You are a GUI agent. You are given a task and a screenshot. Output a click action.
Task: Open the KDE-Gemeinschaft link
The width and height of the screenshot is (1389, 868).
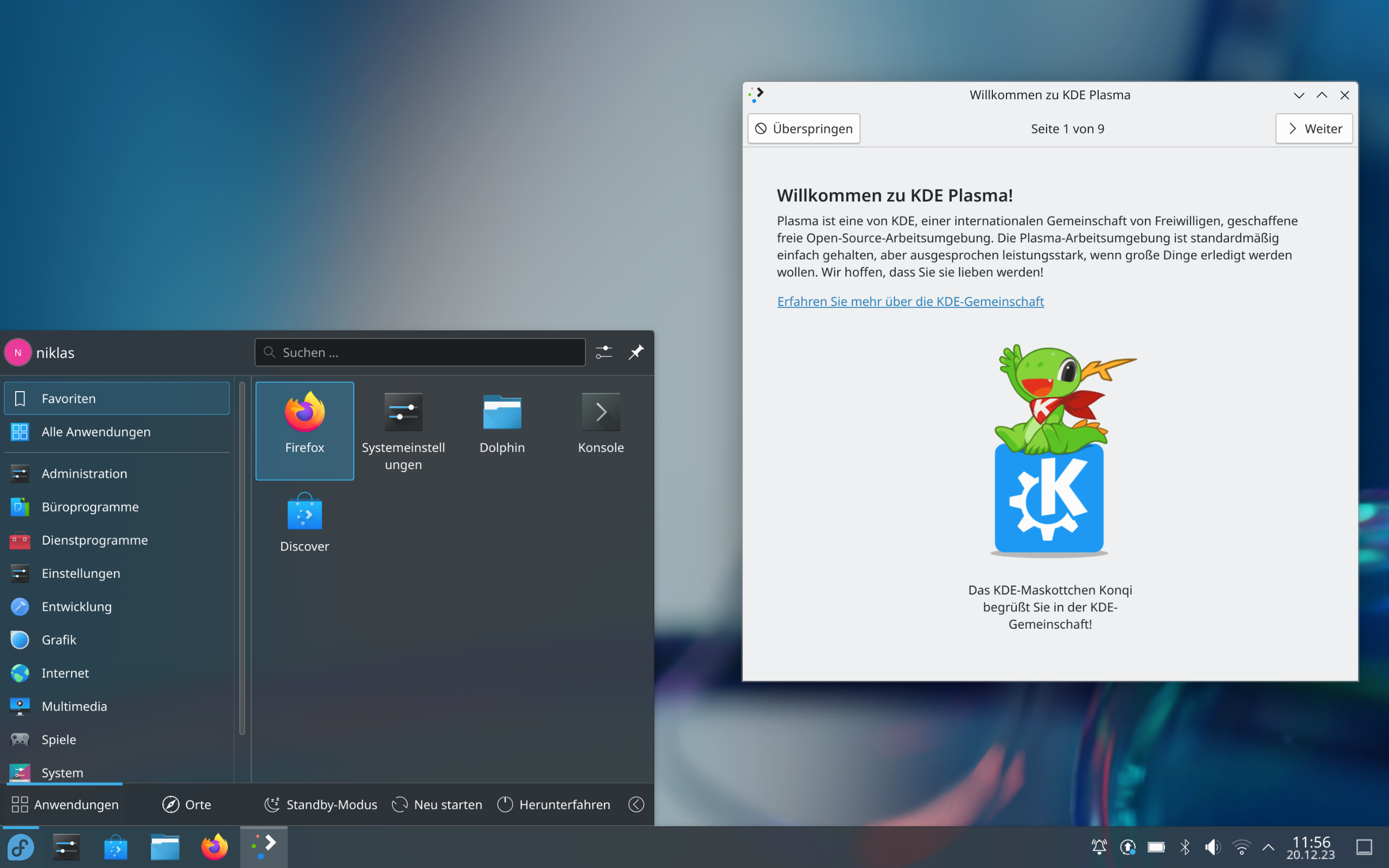click(x=910, y=302)
